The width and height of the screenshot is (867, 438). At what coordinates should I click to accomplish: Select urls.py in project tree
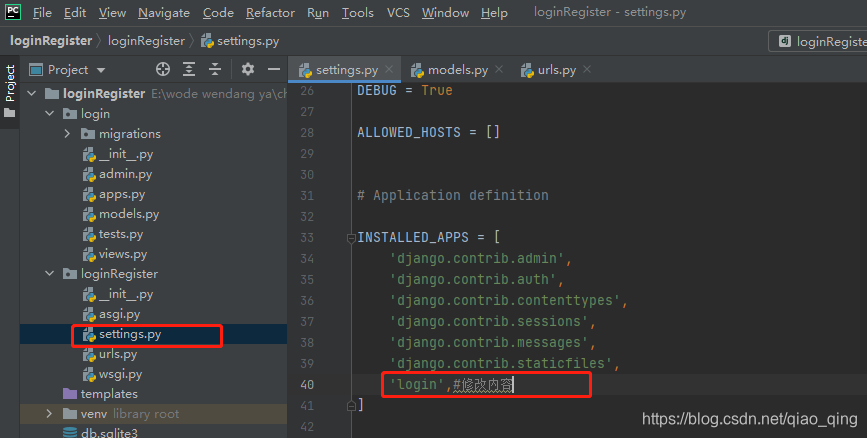tap(118, 354)
